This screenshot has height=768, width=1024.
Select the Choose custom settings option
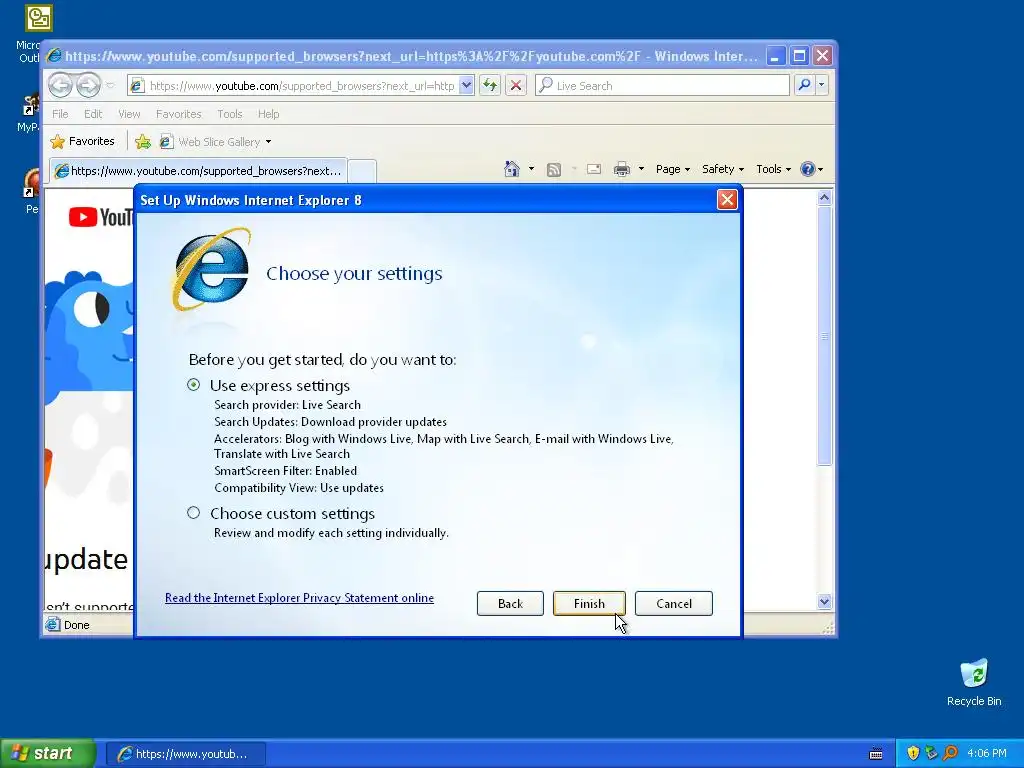point(193,513)
